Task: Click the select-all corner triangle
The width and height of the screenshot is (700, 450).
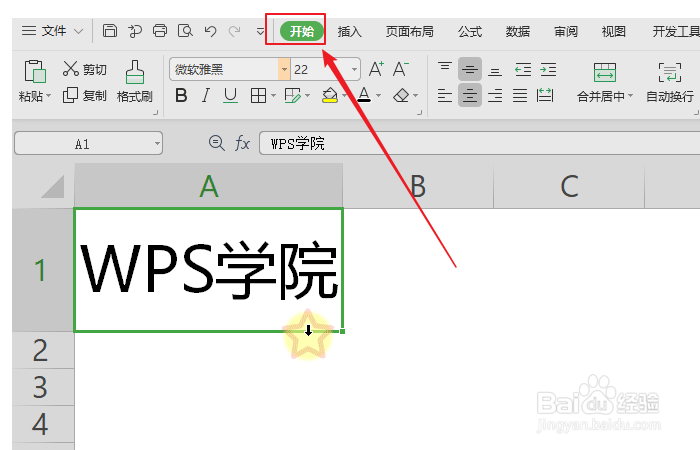Action: click(53, 186)
